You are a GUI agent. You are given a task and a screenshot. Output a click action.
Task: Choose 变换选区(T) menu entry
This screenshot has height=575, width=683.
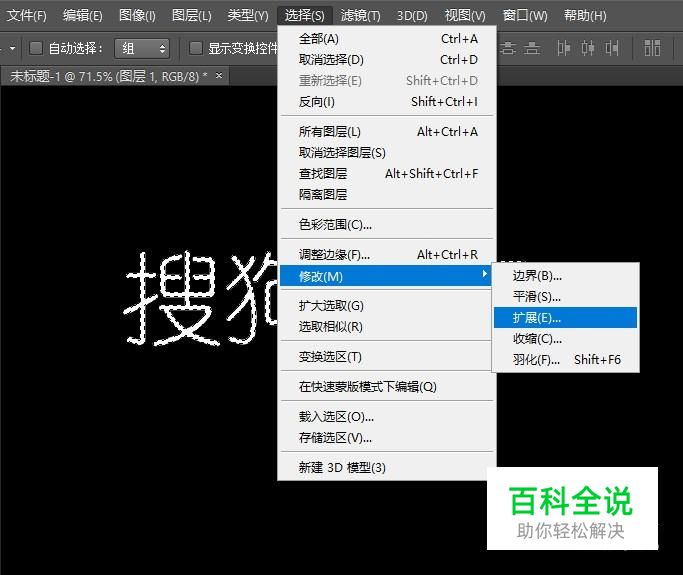[x=387, y=357]
